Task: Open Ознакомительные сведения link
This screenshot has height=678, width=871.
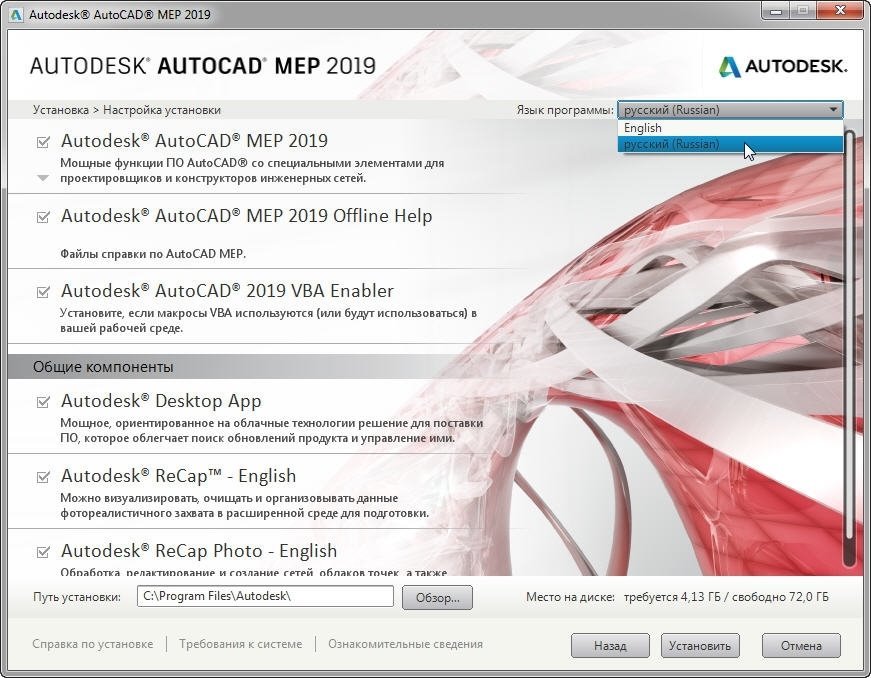Action: pyautogui.click(x=406, y=644)
